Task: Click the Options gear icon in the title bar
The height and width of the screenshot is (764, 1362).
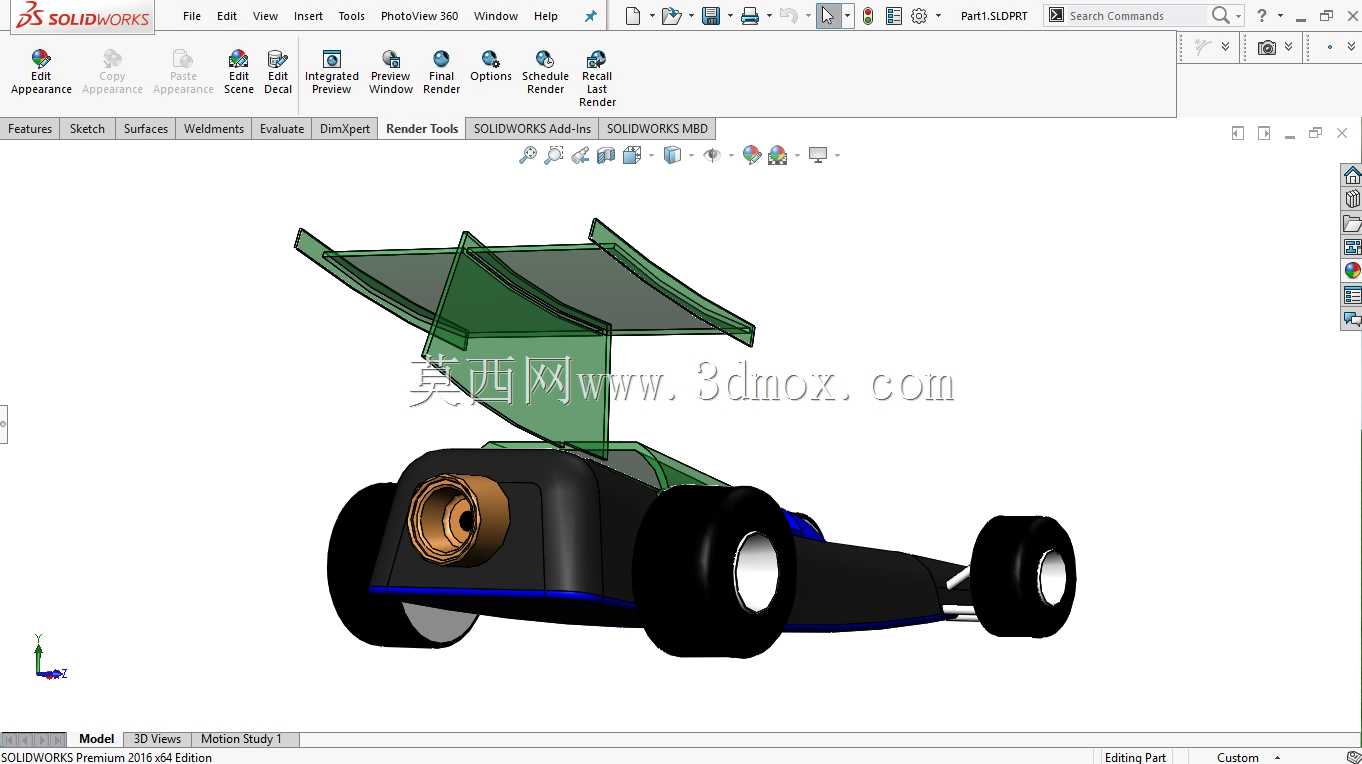Action: 919,16
